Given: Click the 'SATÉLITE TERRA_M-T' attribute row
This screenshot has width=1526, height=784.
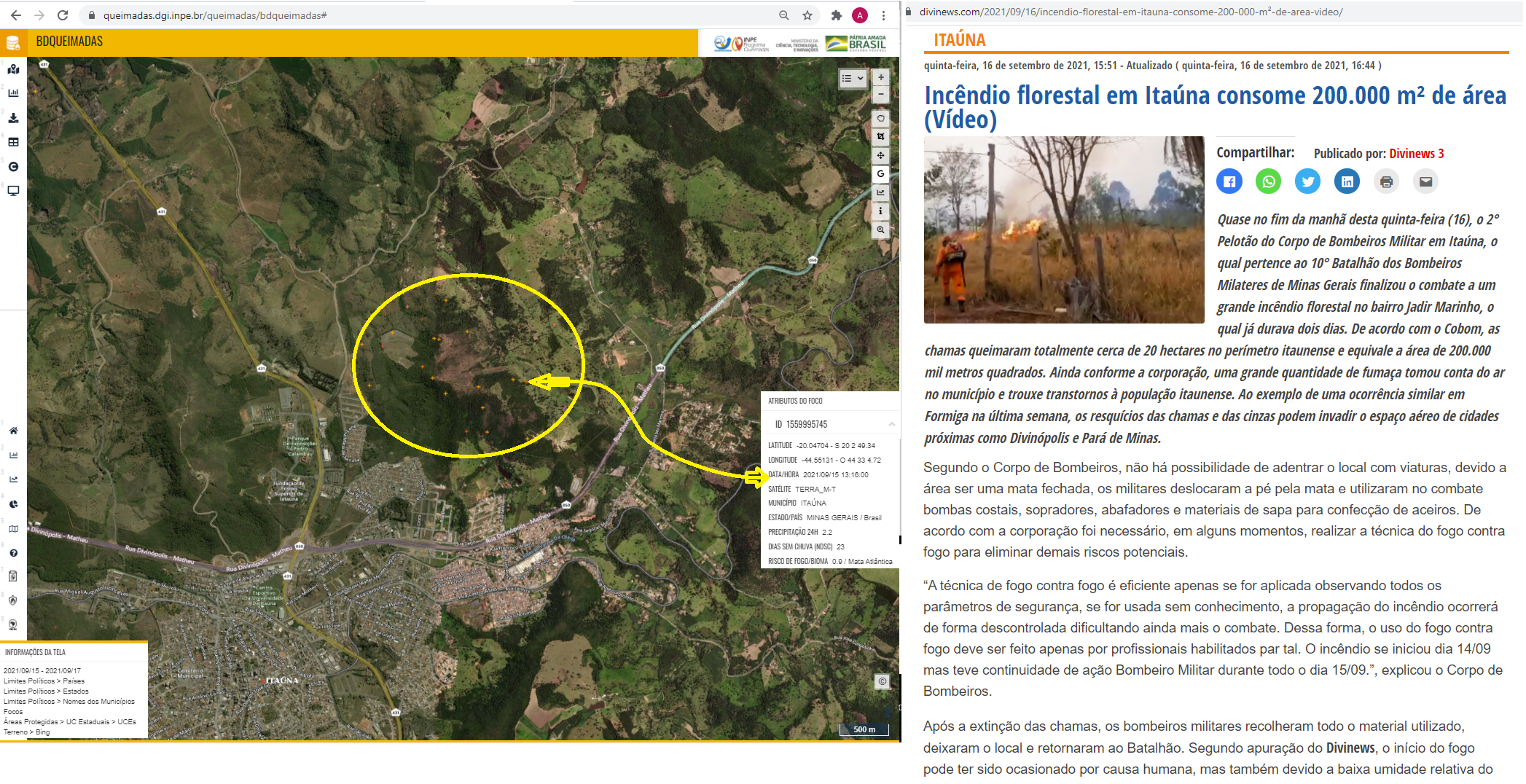Looking at the screenshot, I should pyautogui.click(x=802, y=489).
